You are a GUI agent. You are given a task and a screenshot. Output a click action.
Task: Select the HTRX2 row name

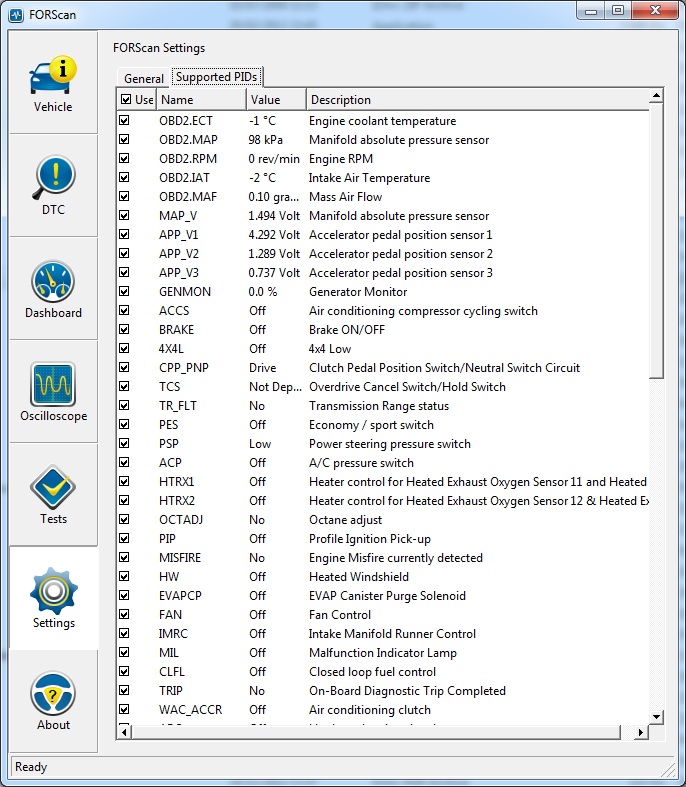coord(177,501)
